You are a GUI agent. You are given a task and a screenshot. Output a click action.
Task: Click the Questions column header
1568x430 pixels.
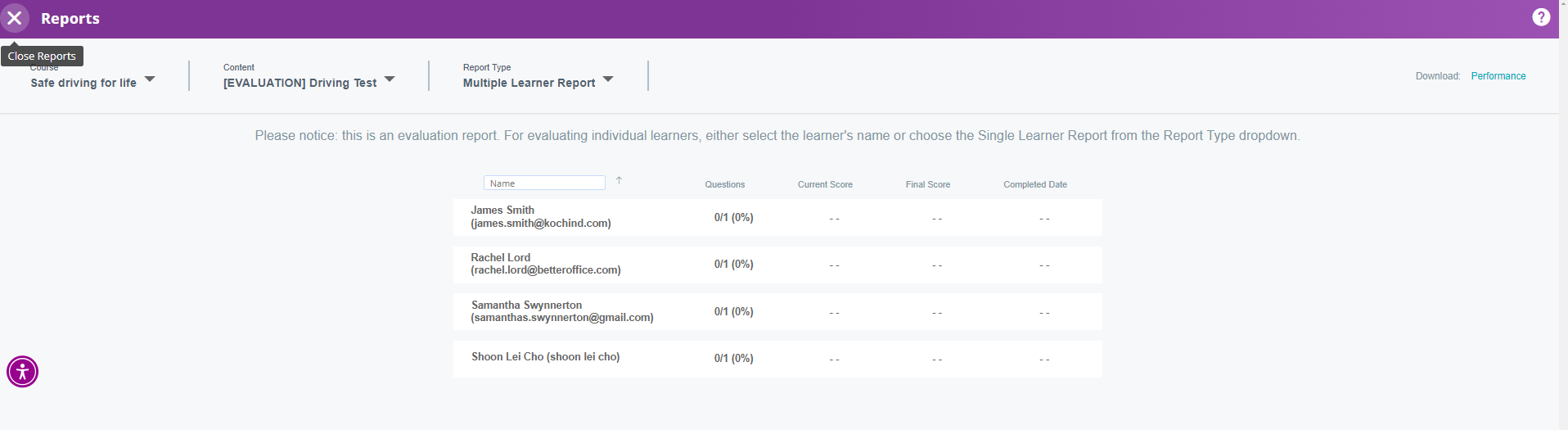(x=724, y=185)
